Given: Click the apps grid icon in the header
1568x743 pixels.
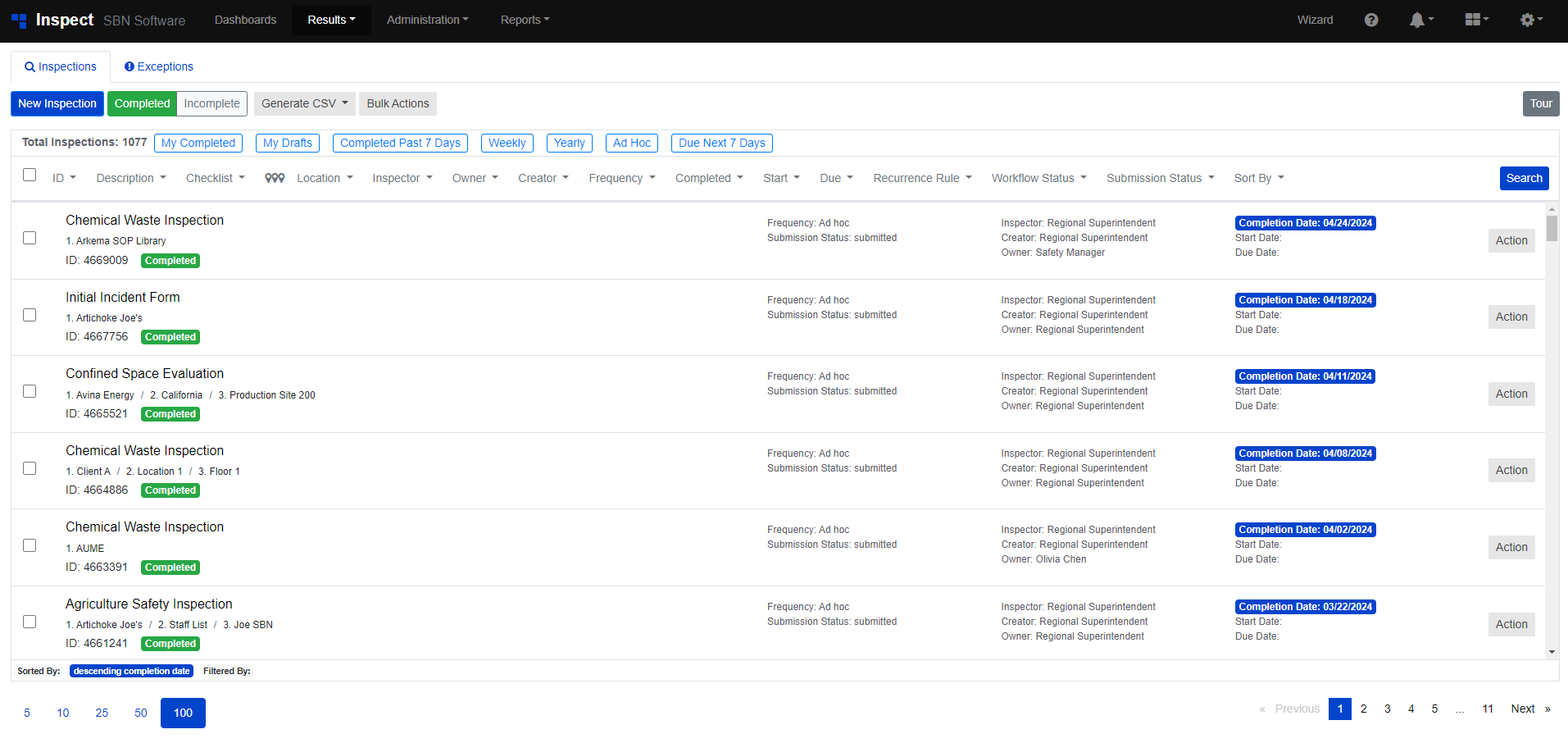Looking at the screenshot, I should pyautogui.click(x=1473, y=20).
